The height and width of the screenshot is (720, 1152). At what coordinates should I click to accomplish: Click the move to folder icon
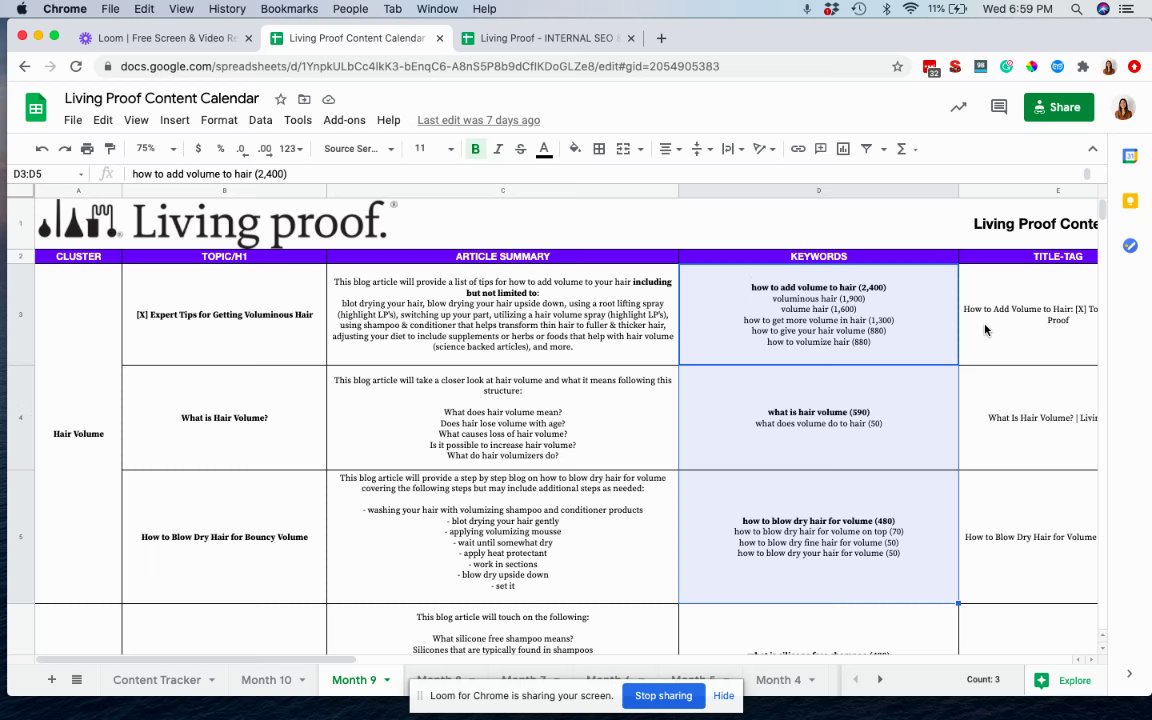coord(304,99)
